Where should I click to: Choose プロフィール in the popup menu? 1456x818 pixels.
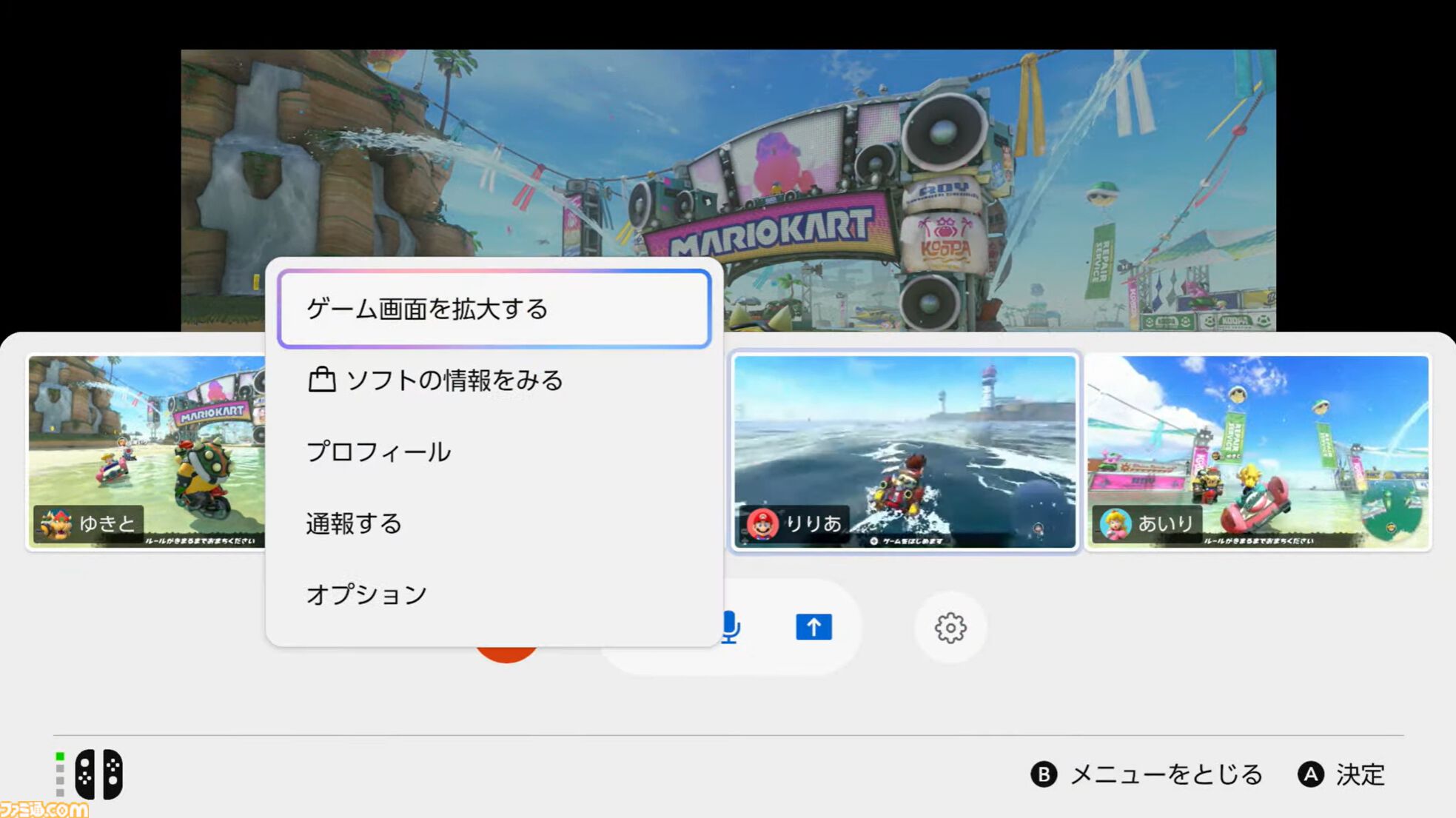[x=494, y=452]
